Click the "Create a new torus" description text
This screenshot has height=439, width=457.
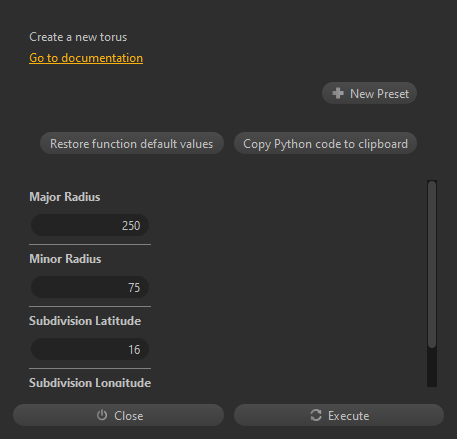pyautogui.click(x=78, y=37)
